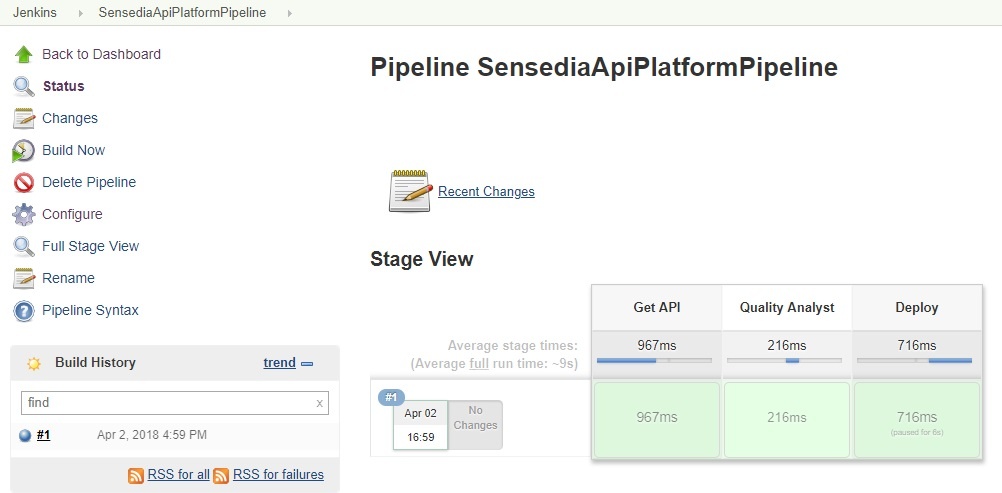Screen dimensions: 1002x493
Task: Open the Full Stage View menu item
Action: (90, 246)
